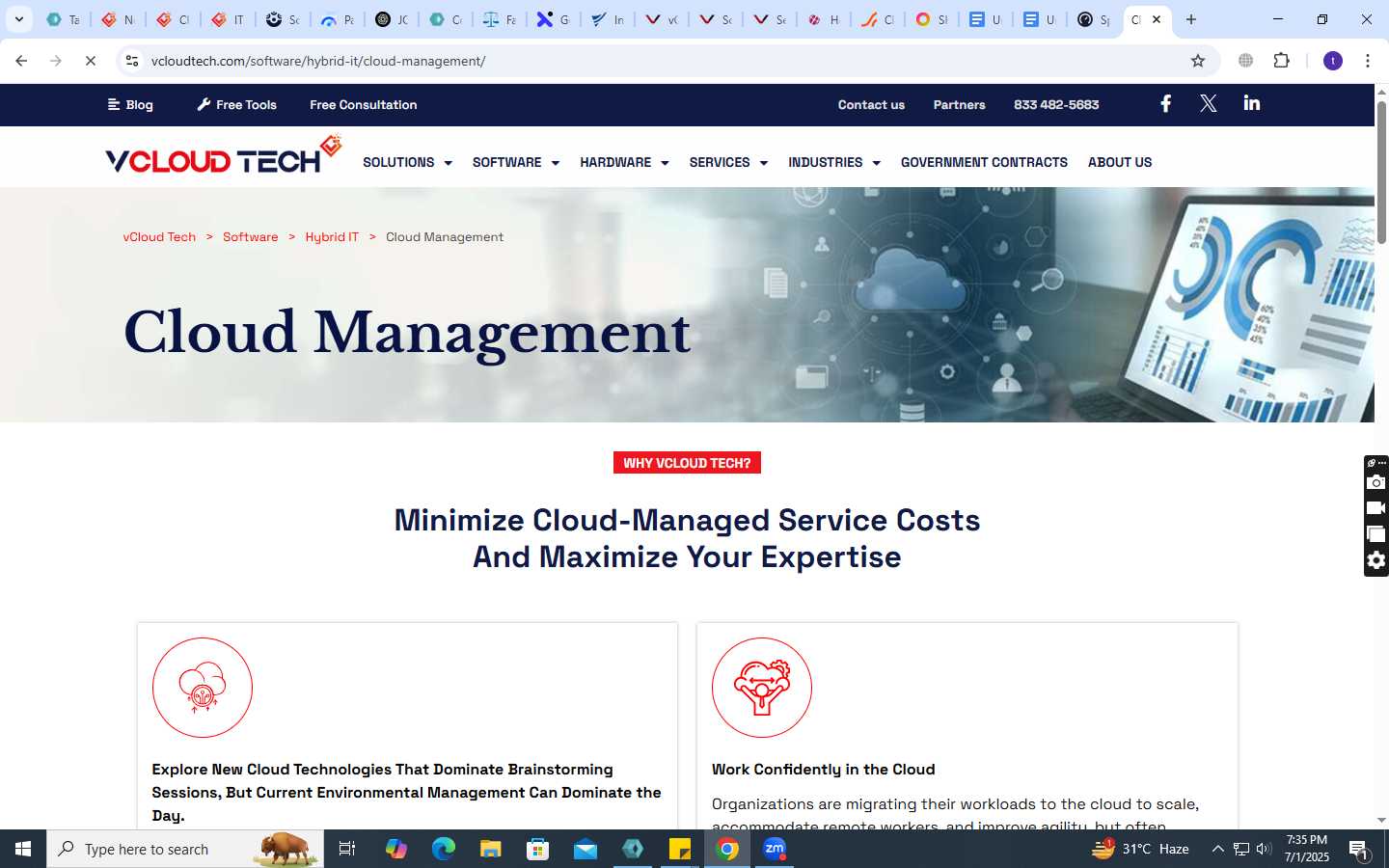
Task: Switch to the 'Fe' browser tab
Action: click(x=500, y=19)
